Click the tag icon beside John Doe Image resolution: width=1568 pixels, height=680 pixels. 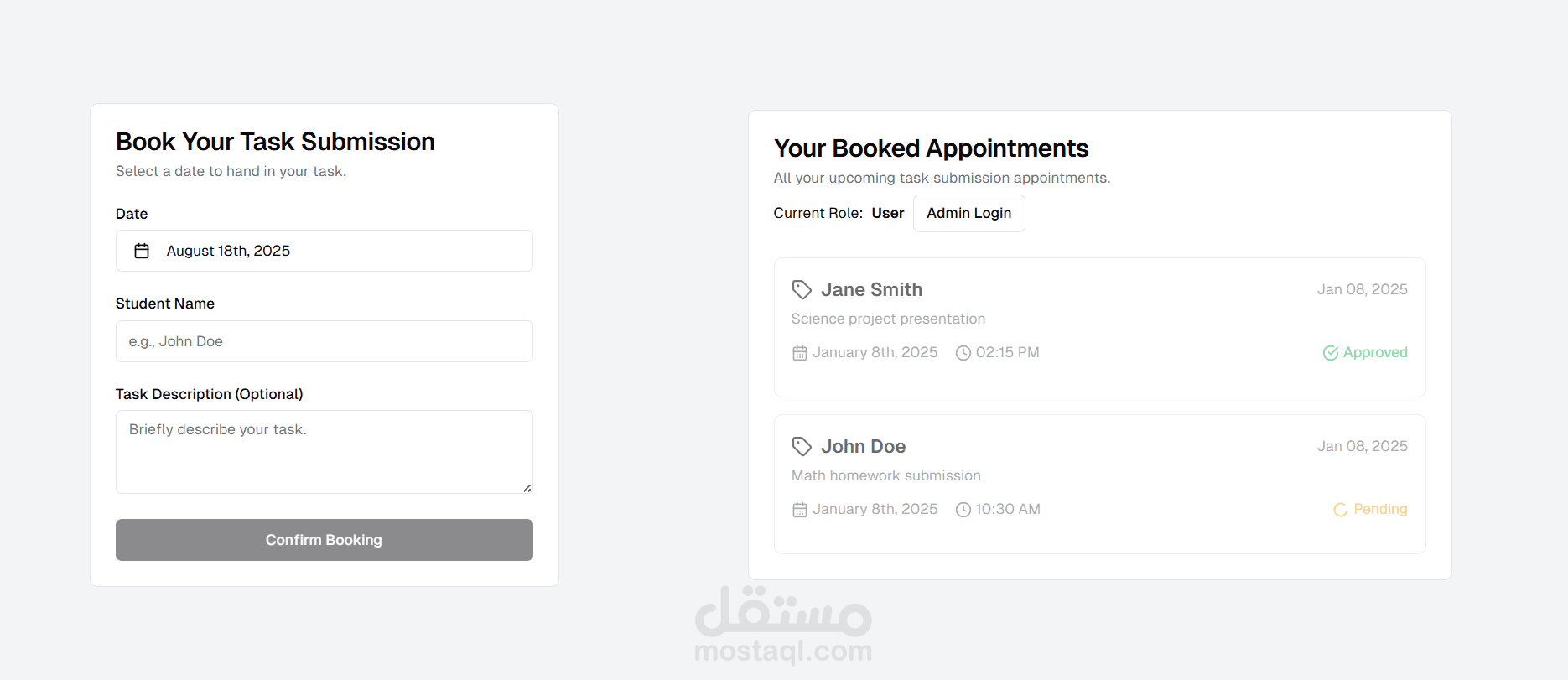click(x=802, y=446)
